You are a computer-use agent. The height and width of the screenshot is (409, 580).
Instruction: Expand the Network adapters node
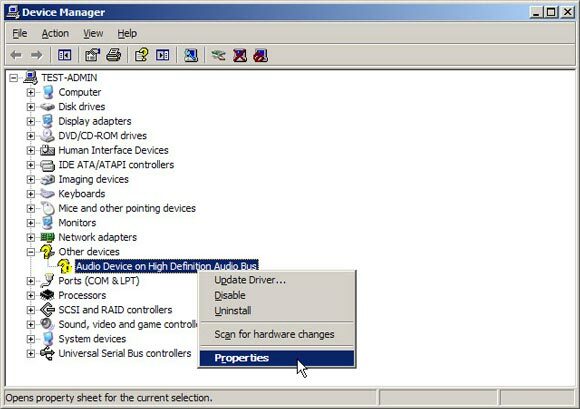tap(31, 237)
